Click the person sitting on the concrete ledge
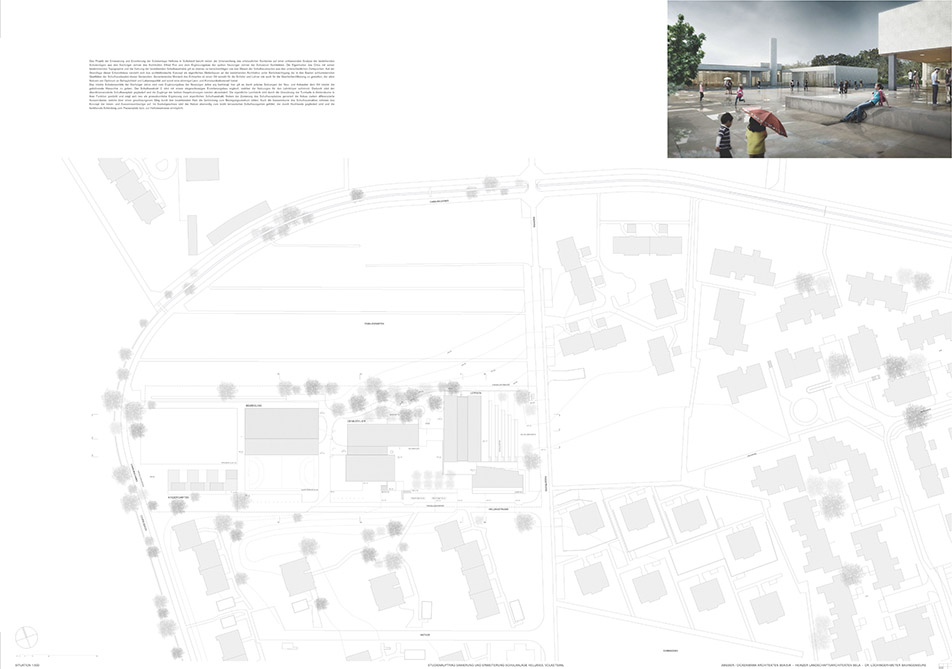The height and width of the screenshot is (669, 952). [x=868, y=102]
